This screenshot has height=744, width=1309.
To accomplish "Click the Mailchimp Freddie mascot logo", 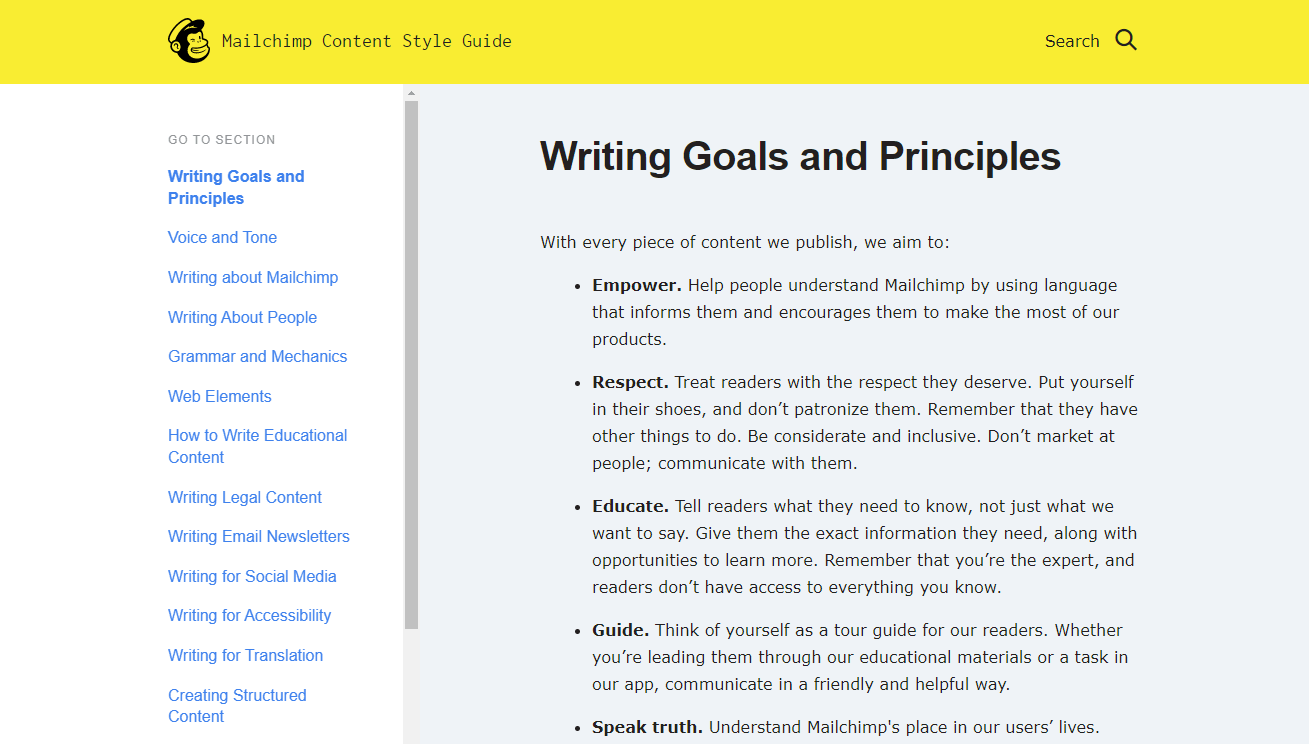I will pyautogui.click(x=188, y=41).
